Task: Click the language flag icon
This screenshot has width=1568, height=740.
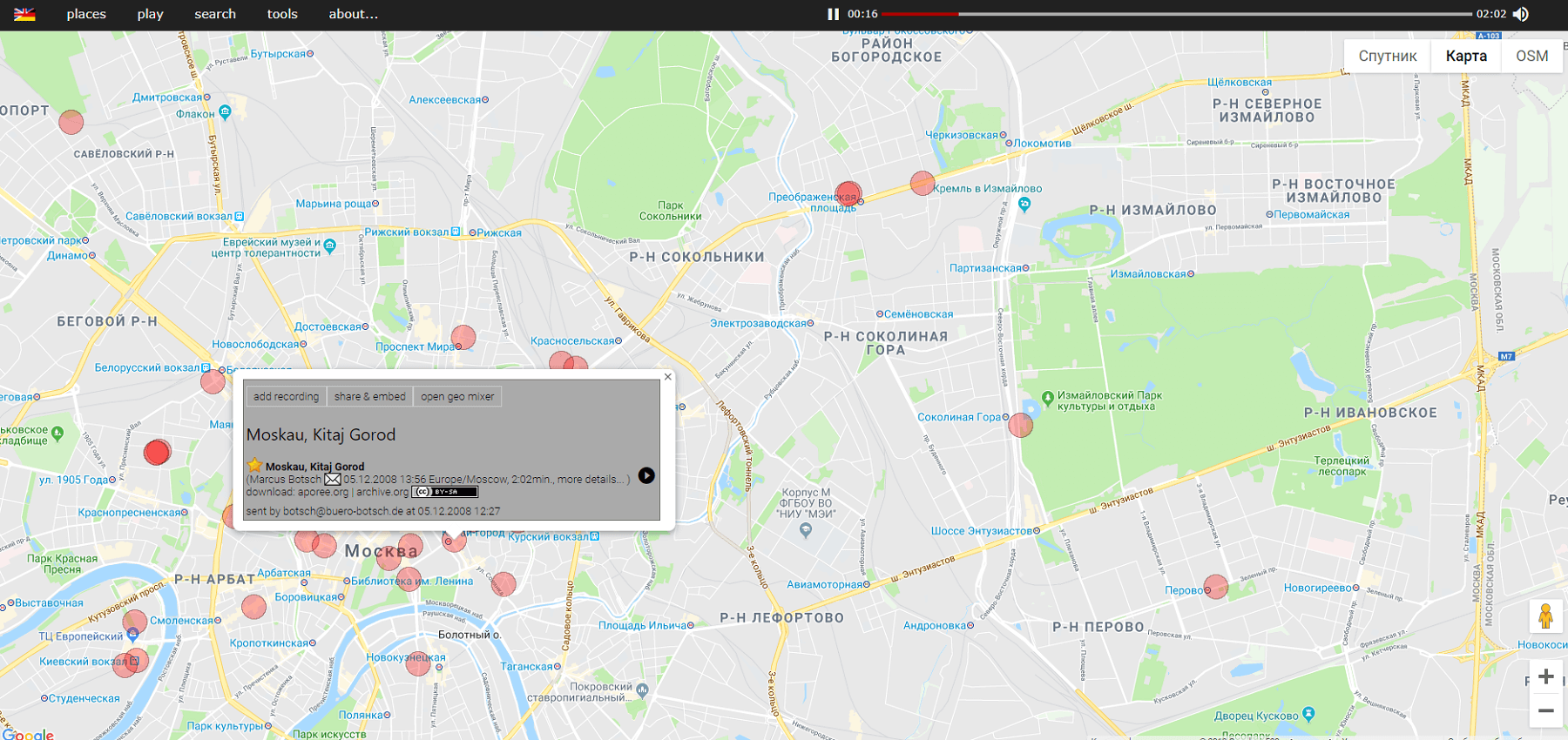Action: (x=24, y=14)
